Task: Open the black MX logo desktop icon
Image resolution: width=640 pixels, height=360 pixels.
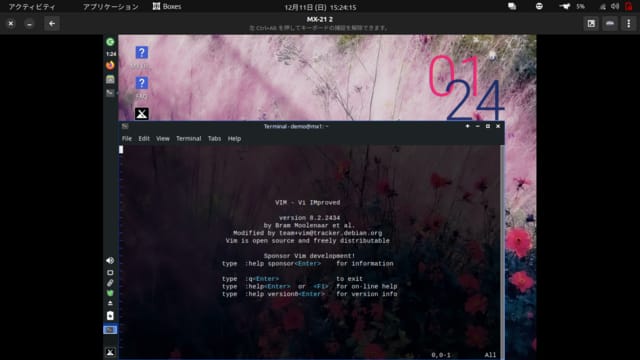Action: coord(142,114)
